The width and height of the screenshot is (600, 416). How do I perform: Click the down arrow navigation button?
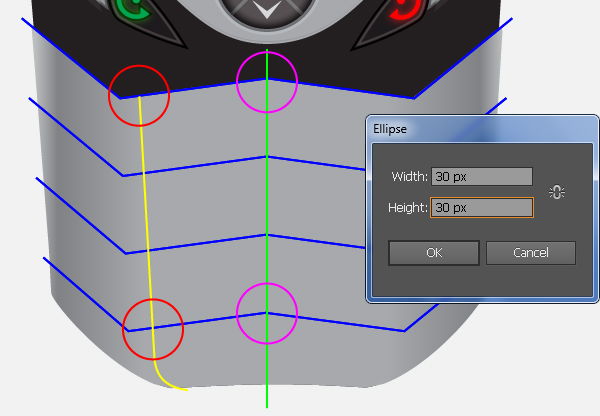click(267, 10)
